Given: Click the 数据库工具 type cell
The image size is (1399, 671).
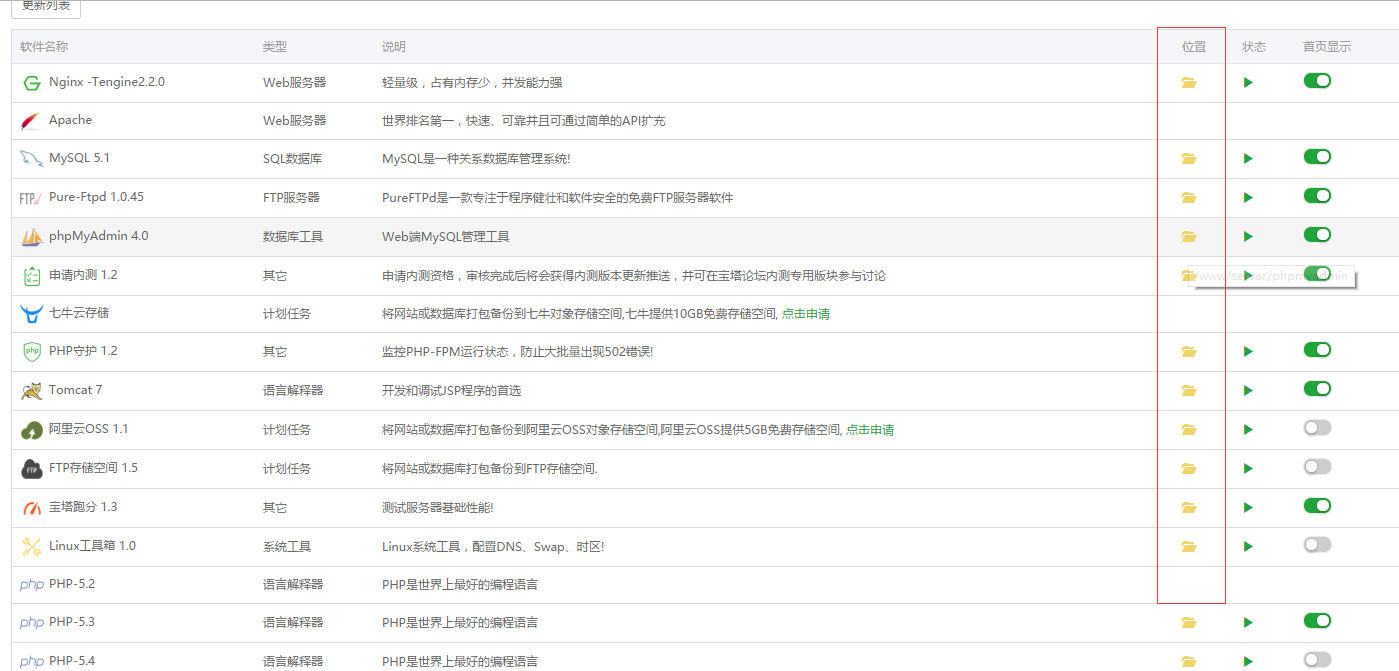Looking at the screenshot, I should click(x=293, y=237).
